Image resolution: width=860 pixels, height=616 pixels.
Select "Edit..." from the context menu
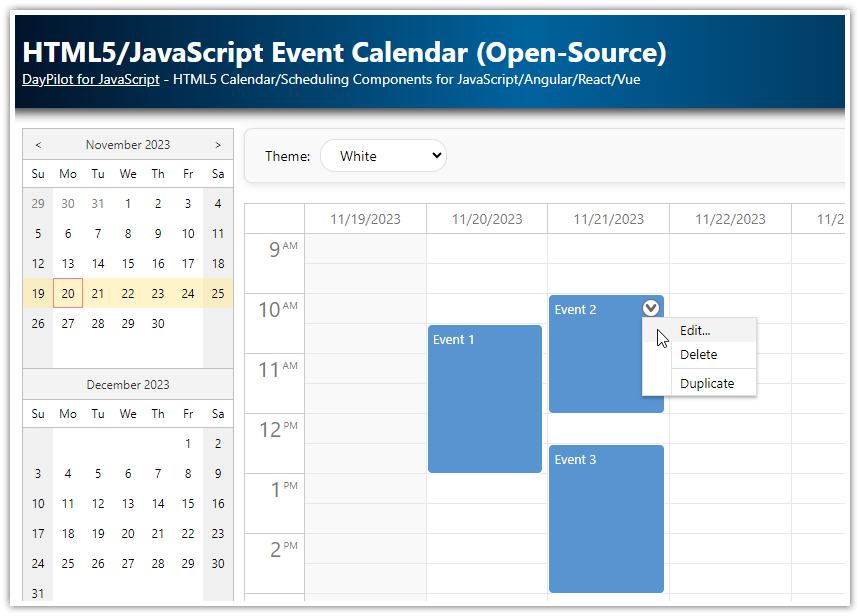(x=697, y=329)
